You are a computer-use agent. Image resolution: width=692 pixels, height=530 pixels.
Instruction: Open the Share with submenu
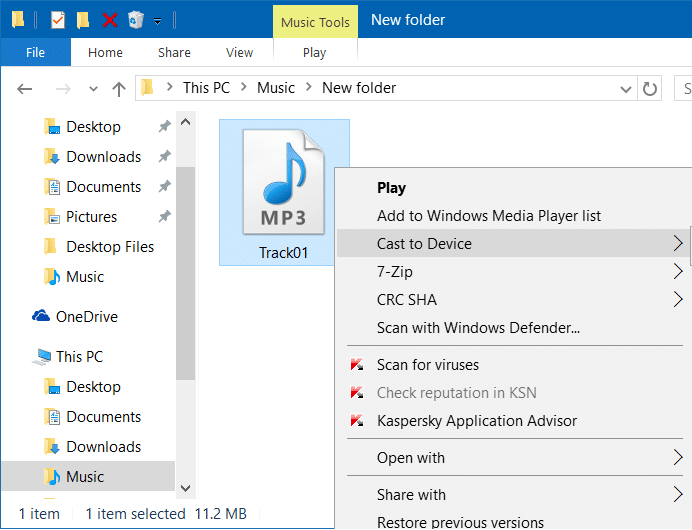click(514, 495)
